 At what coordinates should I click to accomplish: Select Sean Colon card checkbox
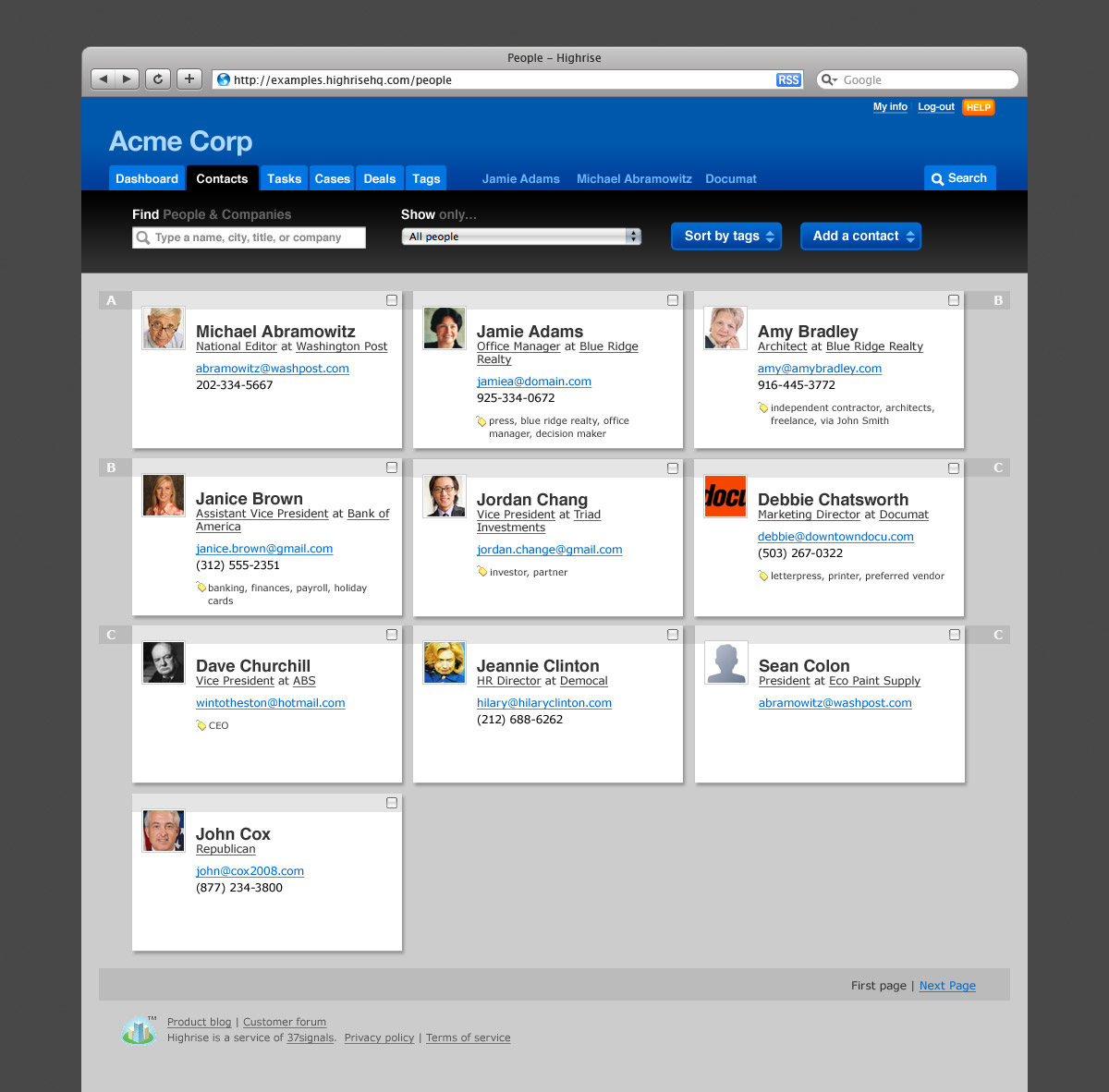[x=955, y=635]
